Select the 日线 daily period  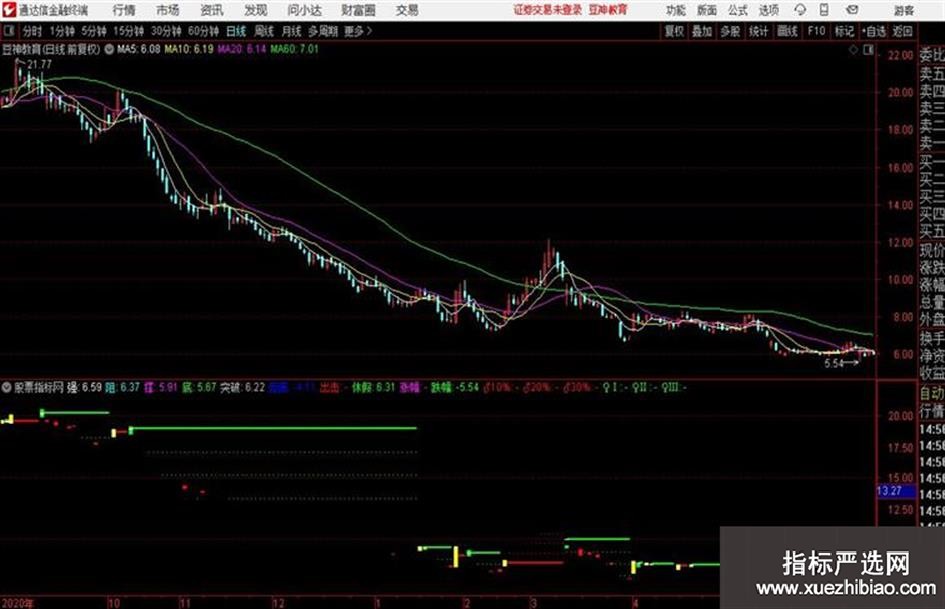click(236, 31)
